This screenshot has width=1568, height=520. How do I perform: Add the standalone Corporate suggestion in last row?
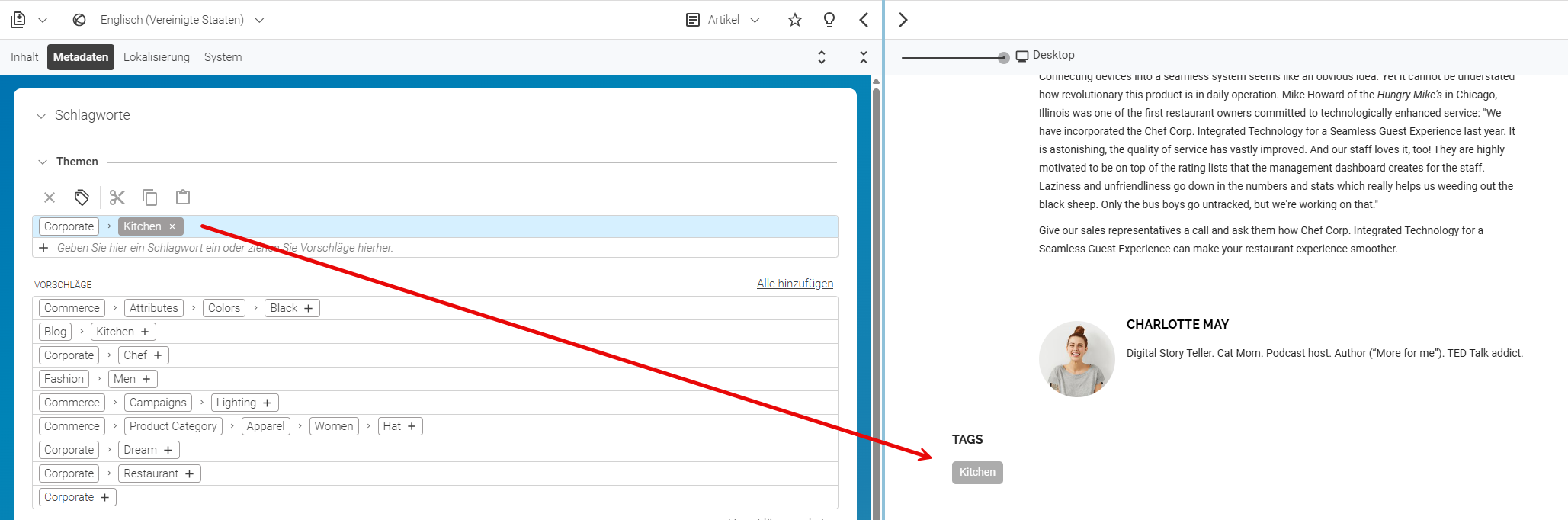pos(104,497)
